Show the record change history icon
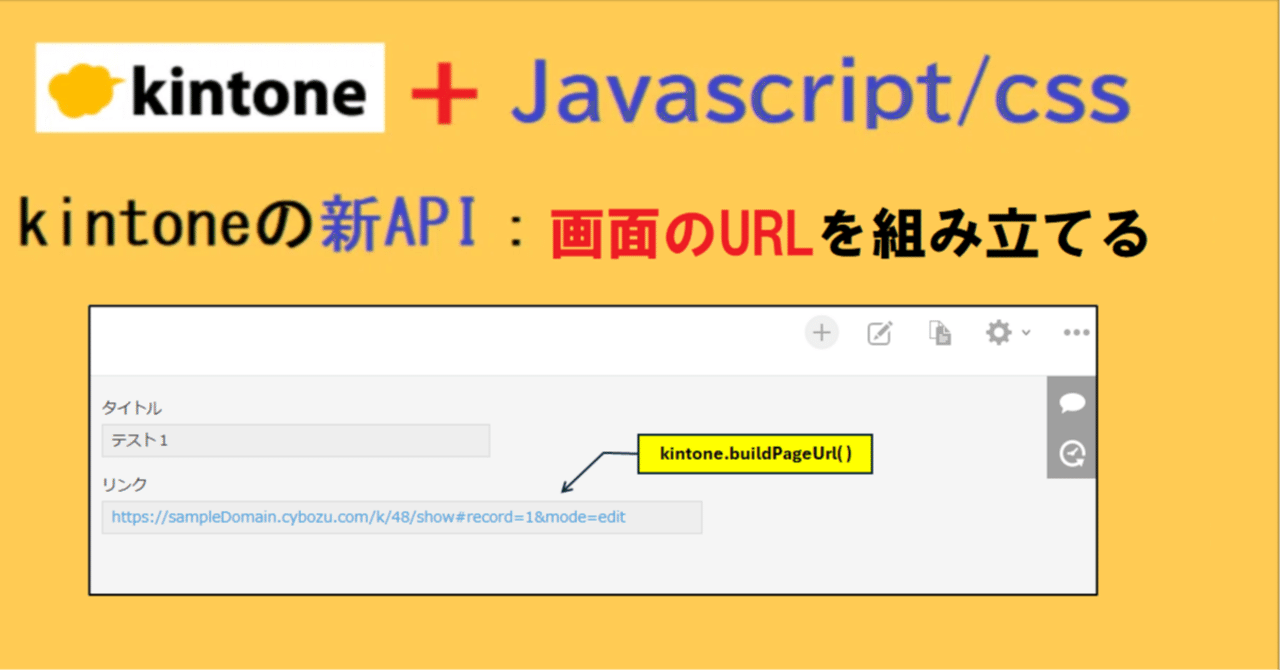 point(1072,454)
